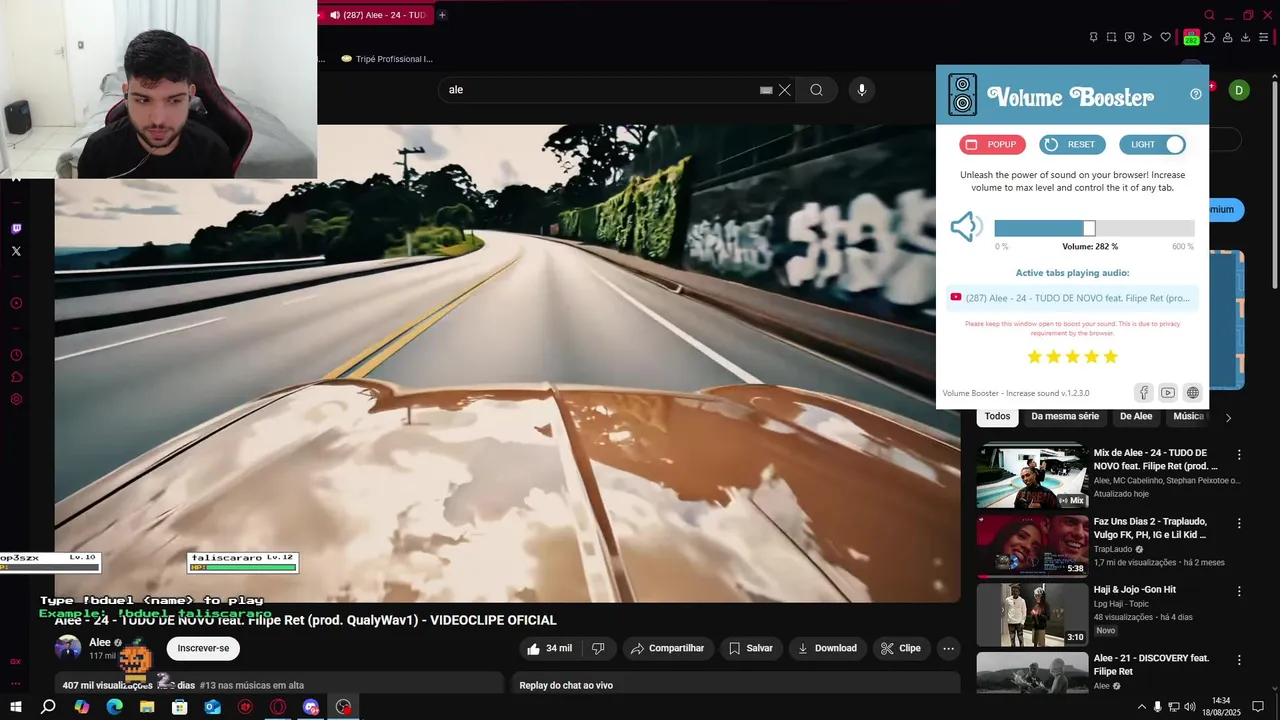Image resolution: width=1280 pixels, height=720 pixels.
Task: Click Volume Booster extension icon showing 282
Action: point(1191,37)
